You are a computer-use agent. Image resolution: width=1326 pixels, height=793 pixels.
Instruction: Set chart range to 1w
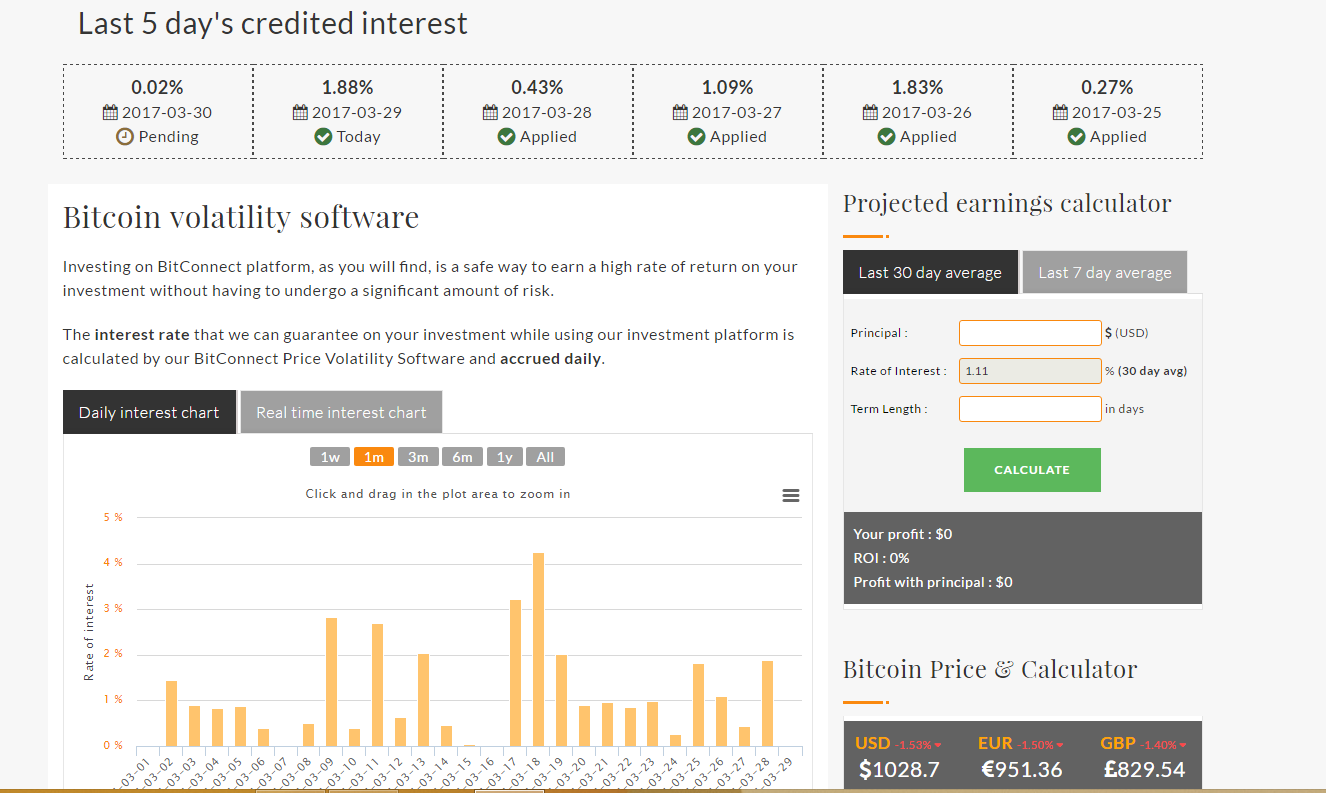pyautogui.click(x=330, y=457)
